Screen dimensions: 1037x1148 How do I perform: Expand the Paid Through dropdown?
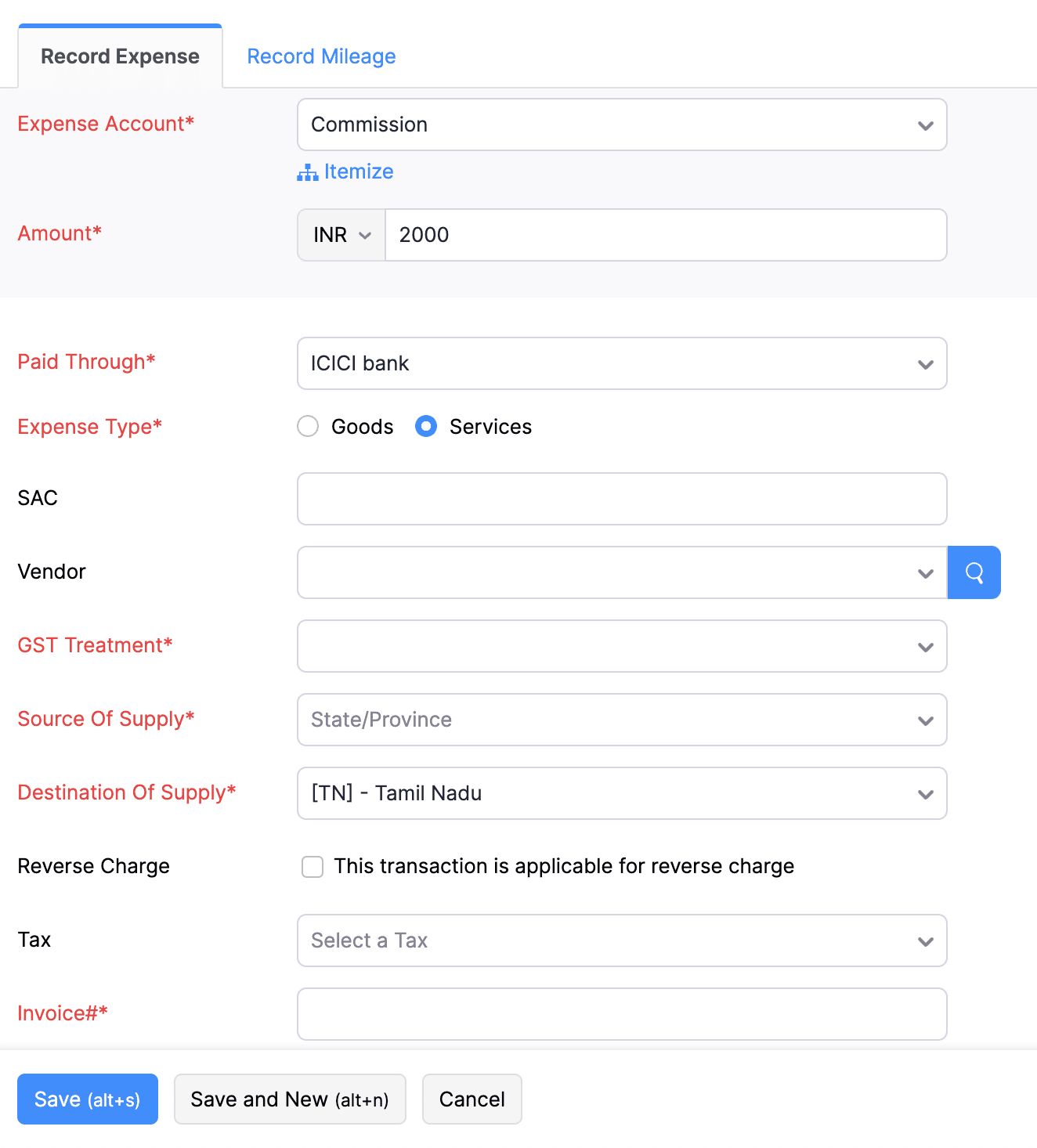pyautogui.click(x=622, y=363)
